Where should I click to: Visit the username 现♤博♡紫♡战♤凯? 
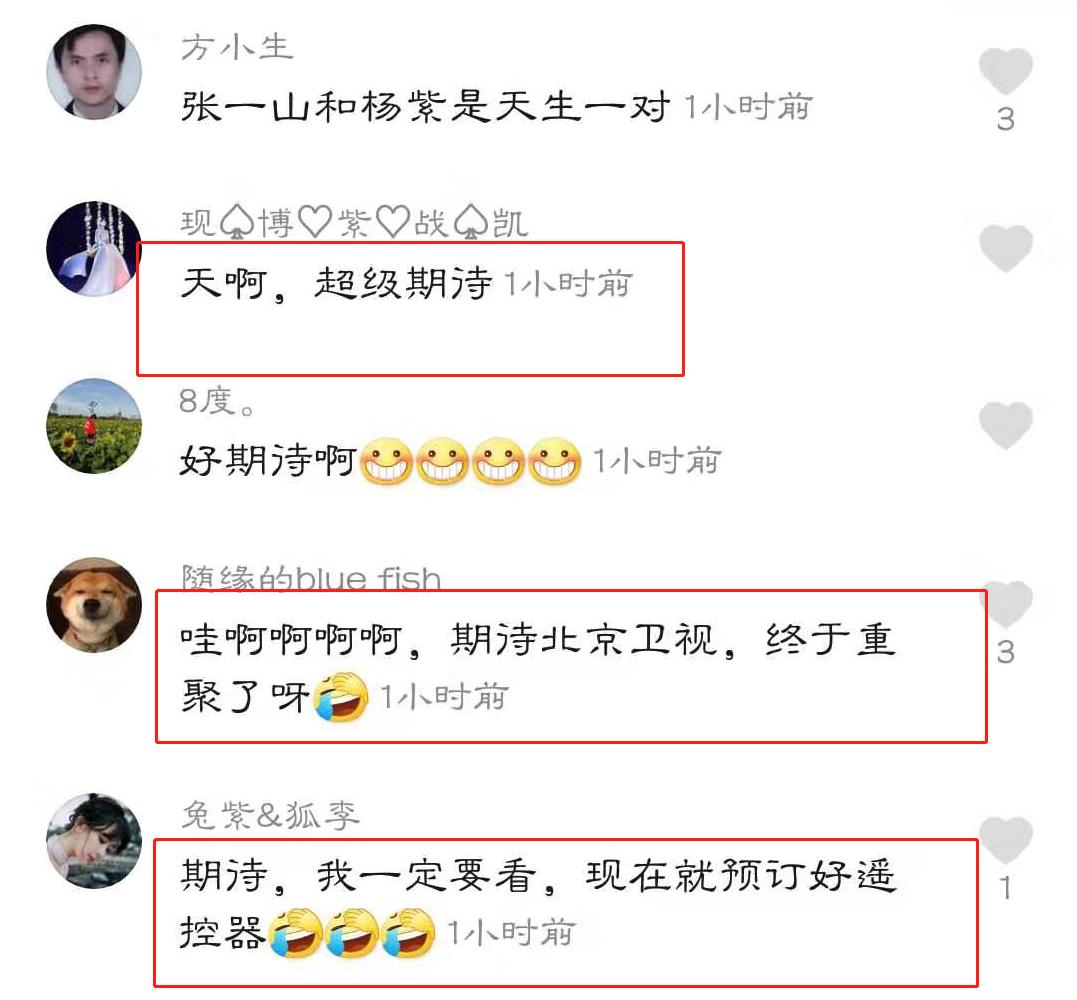354,223
